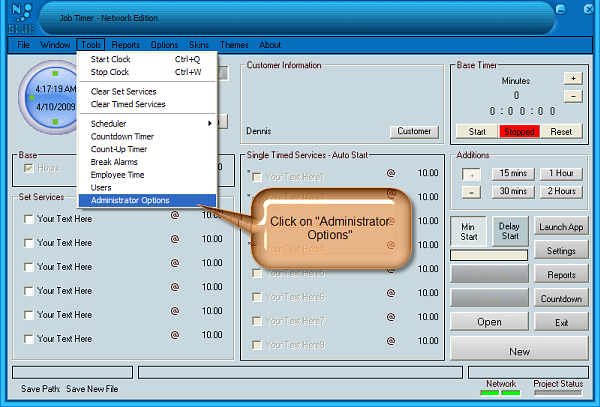Click the red Stopped status button
This screenshot has height=407, width=600.
pyautogui.click(x=519, y=132)
